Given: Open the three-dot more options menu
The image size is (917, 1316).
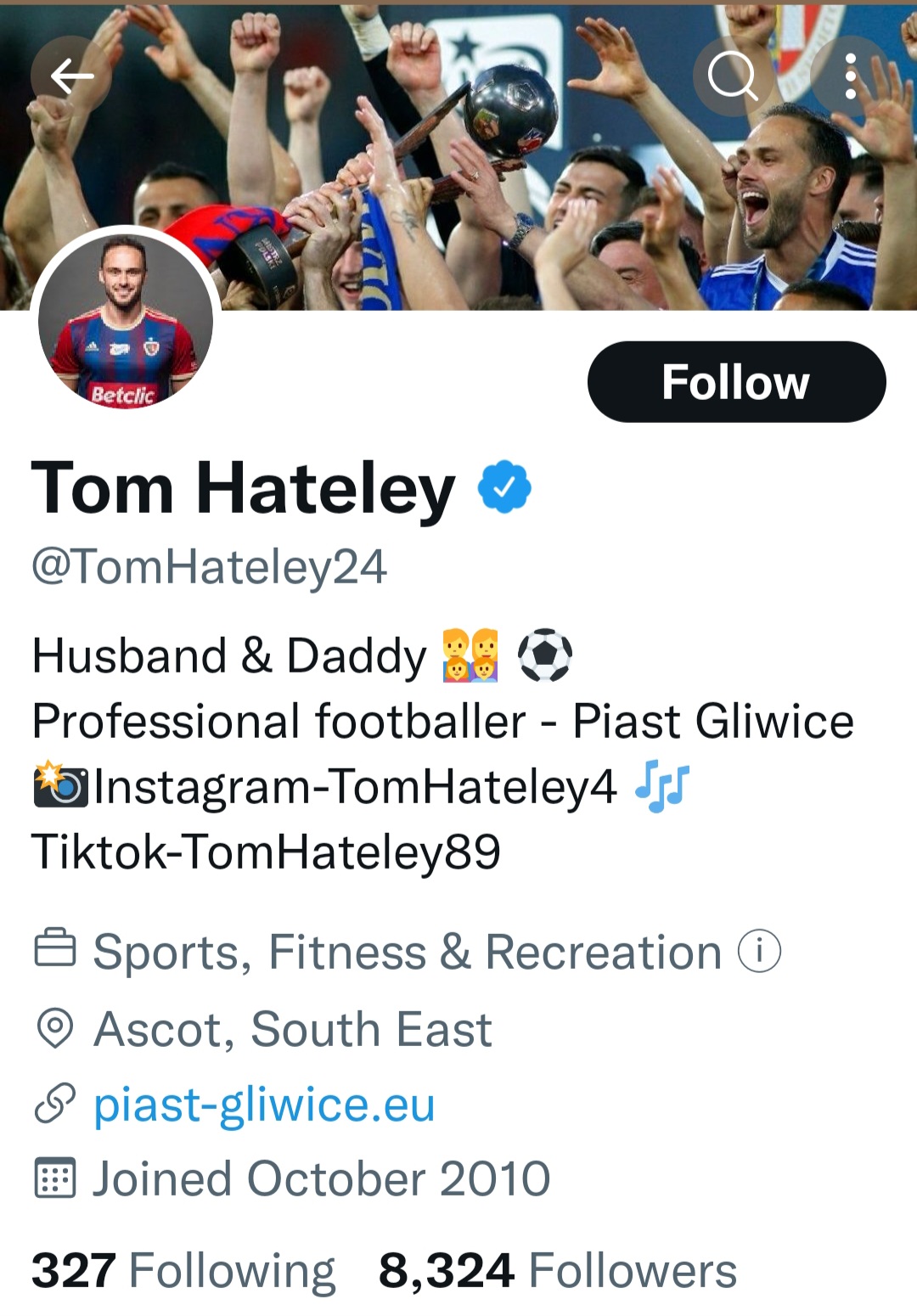Looking at the screenshot, I should 848,75.
